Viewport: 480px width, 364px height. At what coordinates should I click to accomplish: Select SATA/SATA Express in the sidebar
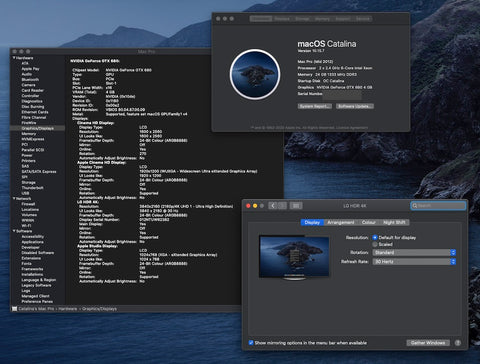(x=39, y=171)
